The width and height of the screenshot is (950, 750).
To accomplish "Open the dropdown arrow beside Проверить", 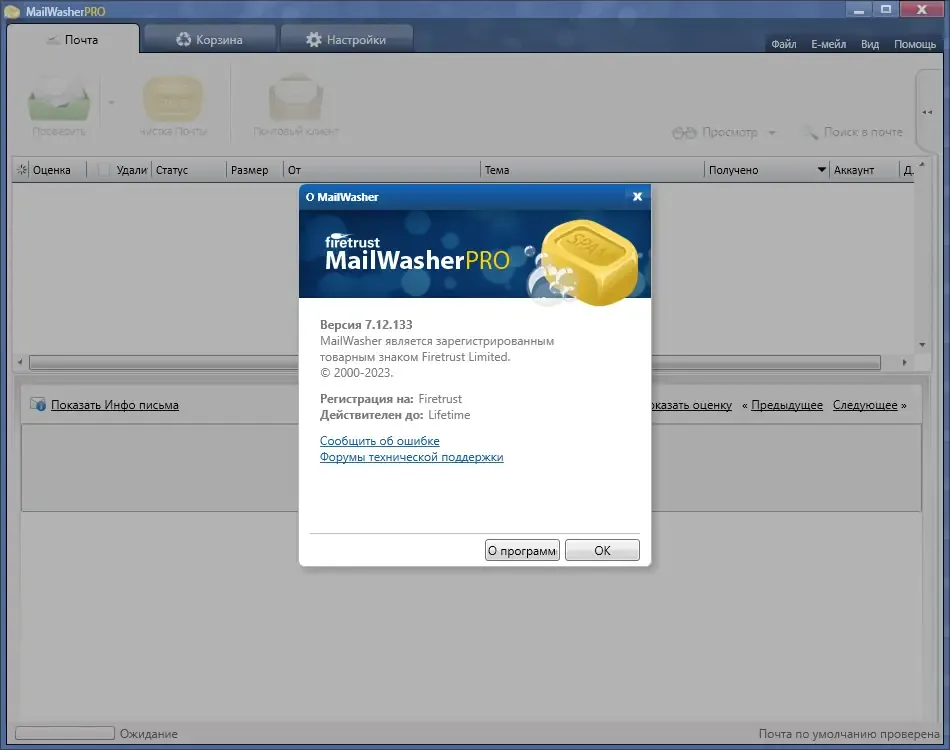I will click(111, 102).
